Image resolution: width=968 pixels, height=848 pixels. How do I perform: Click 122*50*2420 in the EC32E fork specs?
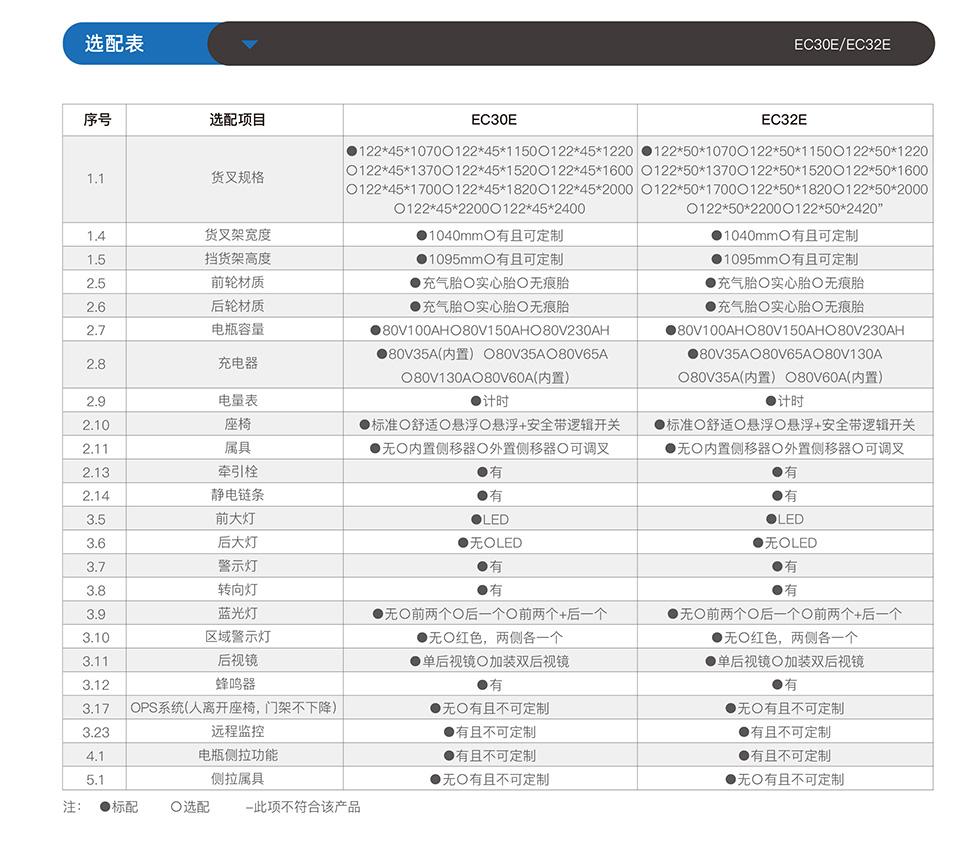click(x=834, y=209)
